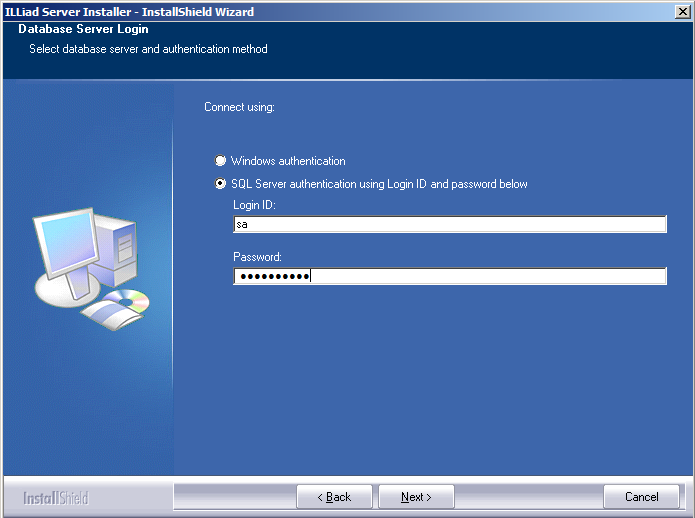Click into the Login ID text field

(x=449, y=225)
